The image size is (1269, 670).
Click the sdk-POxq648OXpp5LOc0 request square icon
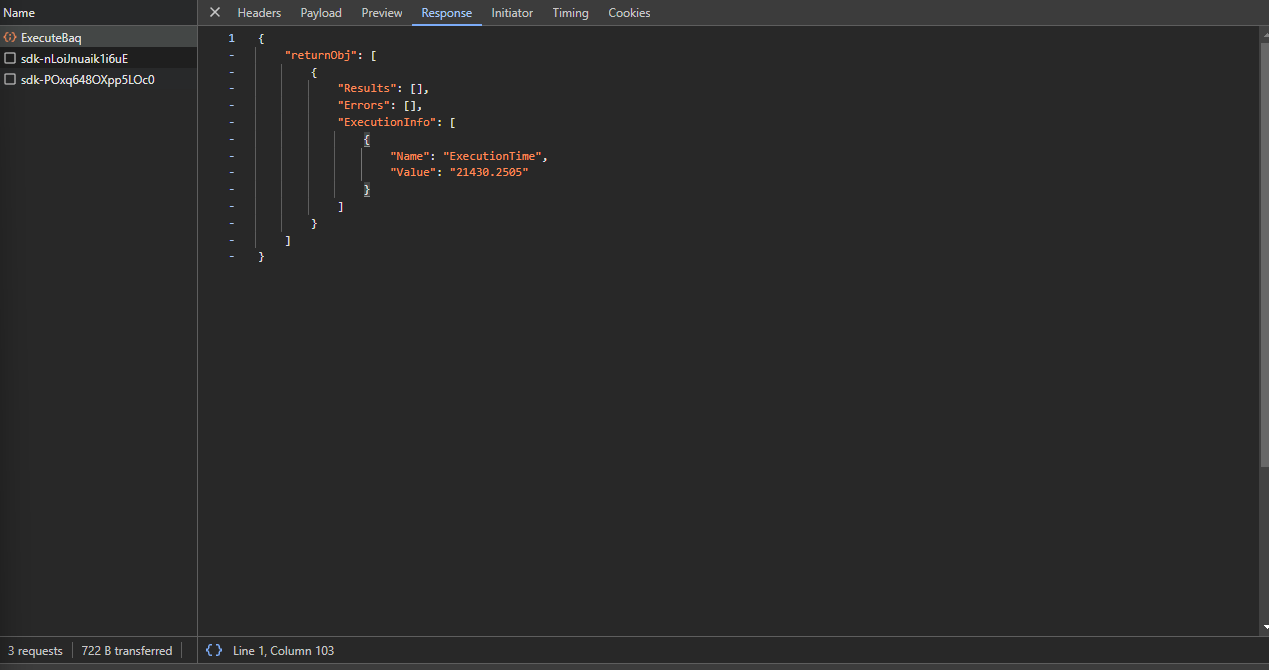10,80
